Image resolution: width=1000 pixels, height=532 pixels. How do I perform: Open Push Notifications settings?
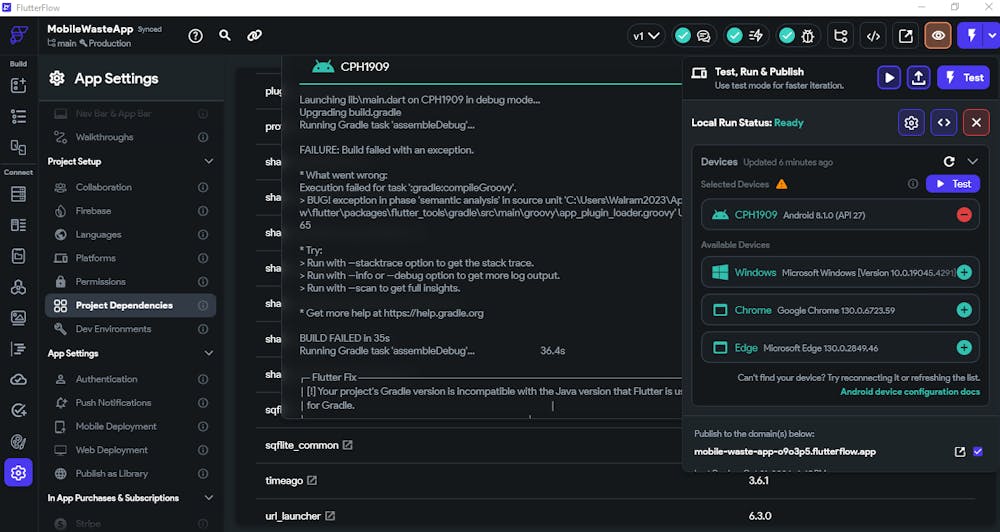tap(130, 403)
